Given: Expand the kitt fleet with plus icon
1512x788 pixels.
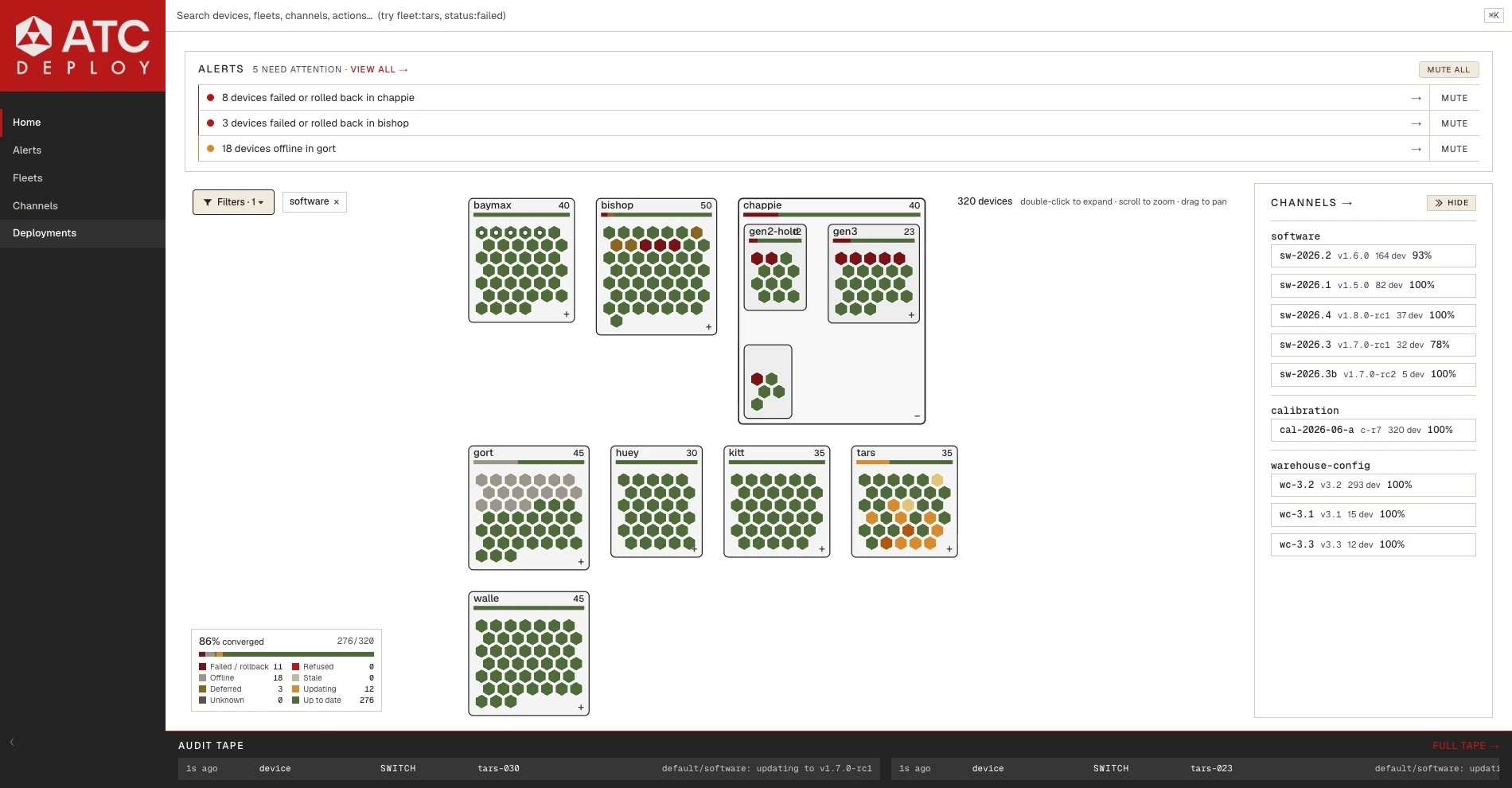Looking at the screenshot, I should coord(822,549).
